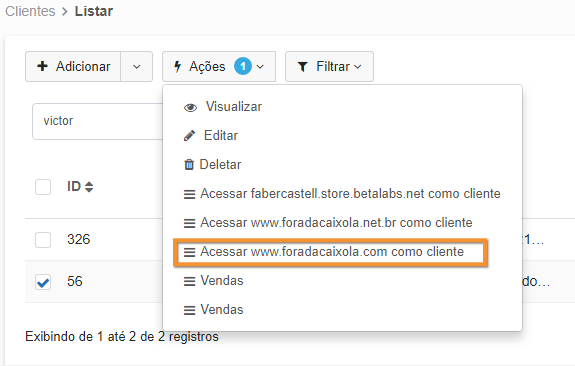Open the Clientes breadcrumb link
Screen dimensions: 575x366
(30, 11)
